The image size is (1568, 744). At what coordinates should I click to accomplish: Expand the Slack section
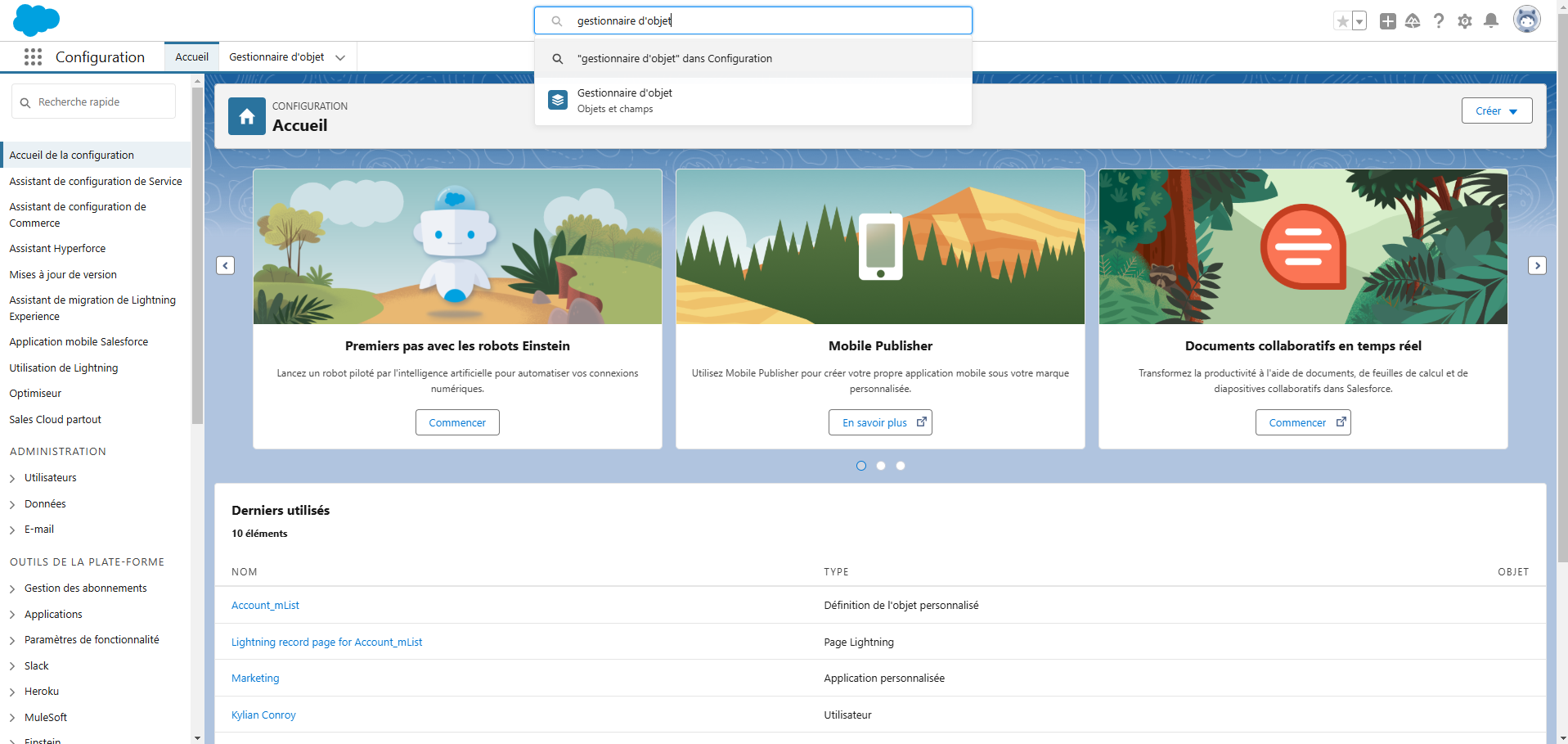(12, 666)
